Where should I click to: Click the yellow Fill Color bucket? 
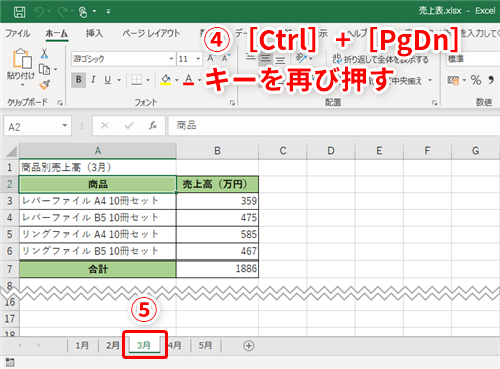166,80
